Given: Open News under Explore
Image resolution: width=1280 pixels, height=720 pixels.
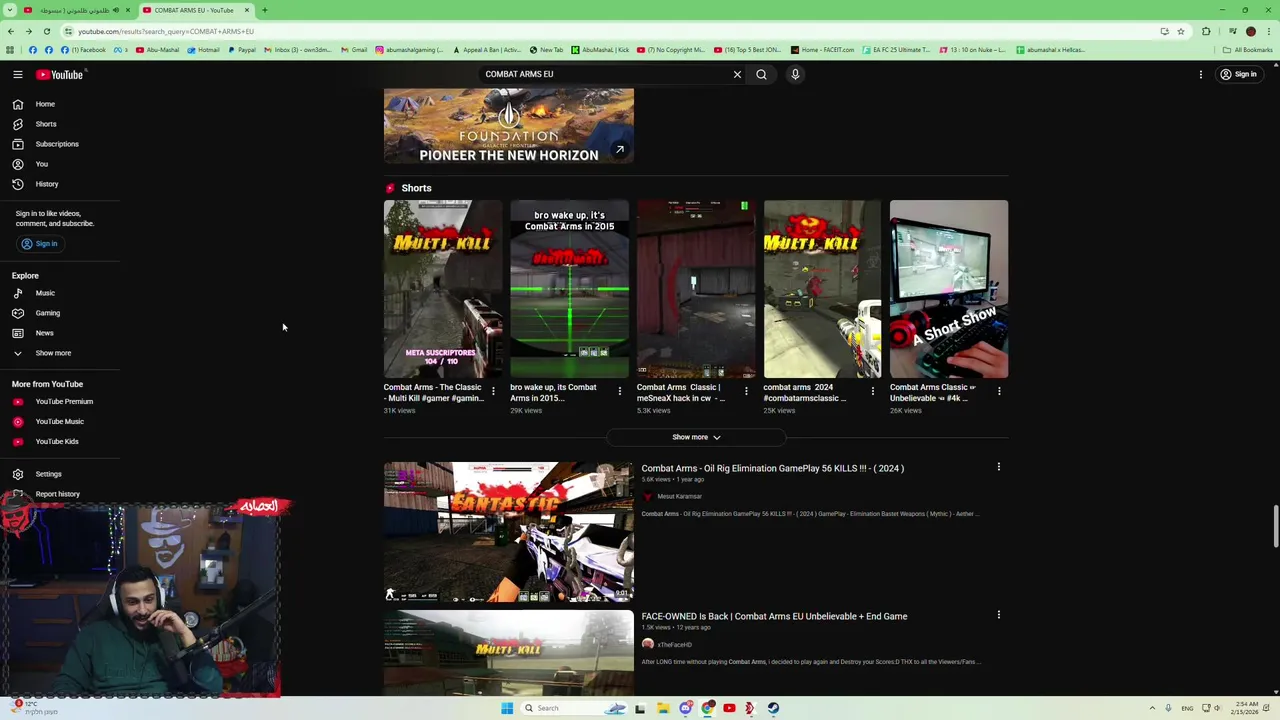Looking at the screenshot, I should [44, 333].
